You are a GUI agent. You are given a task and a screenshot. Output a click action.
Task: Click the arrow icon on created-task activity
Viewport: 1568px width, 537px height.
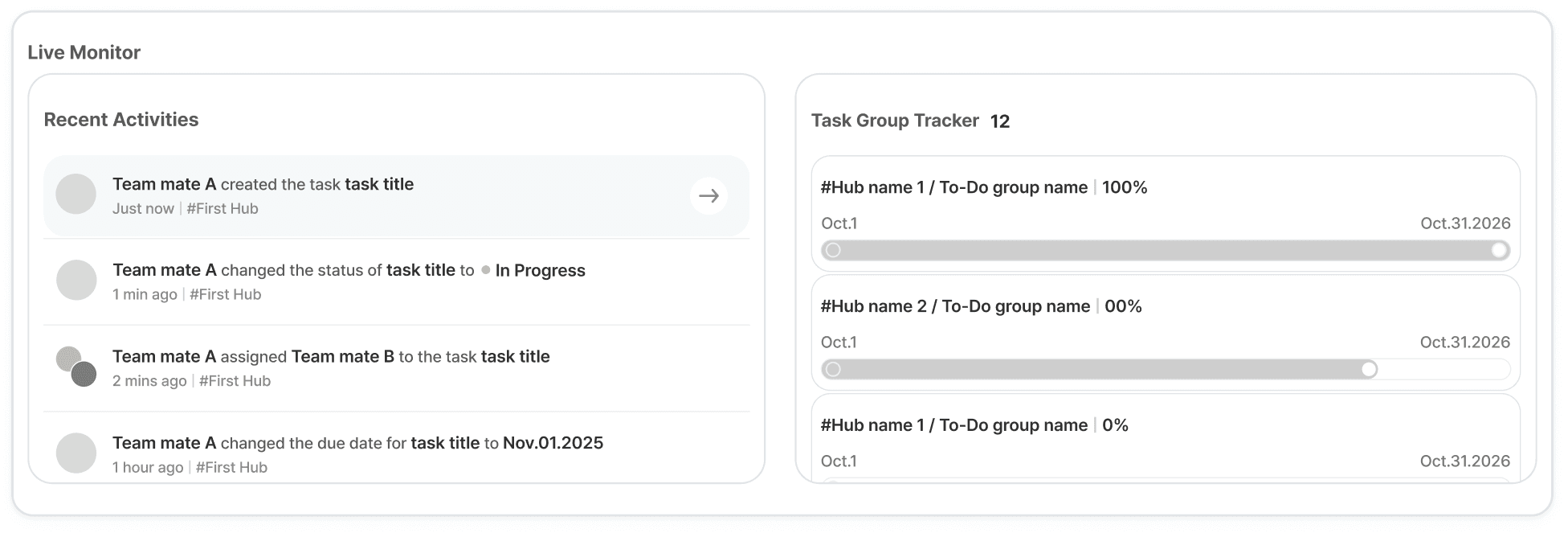tap(708, 195)
